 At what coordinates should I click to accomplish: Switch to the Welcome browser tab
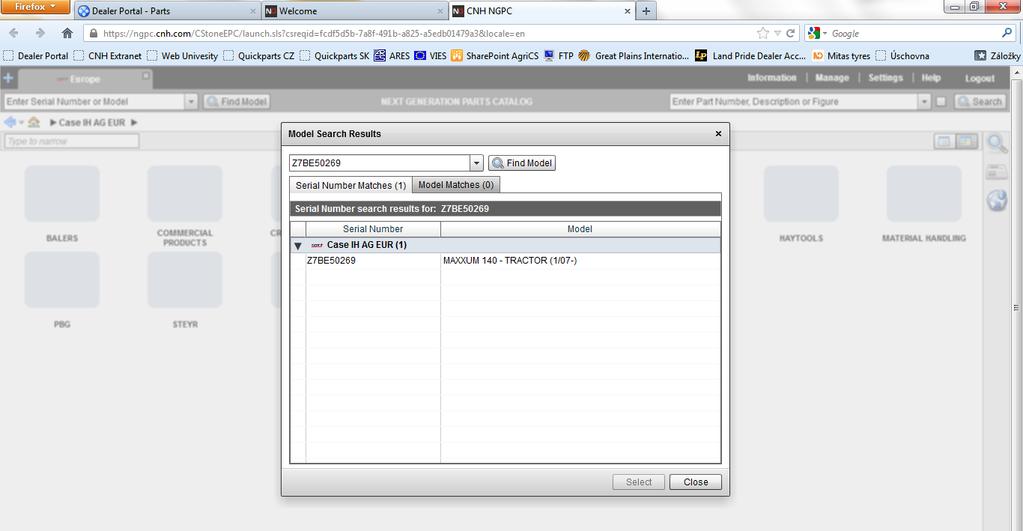[355, 11]
